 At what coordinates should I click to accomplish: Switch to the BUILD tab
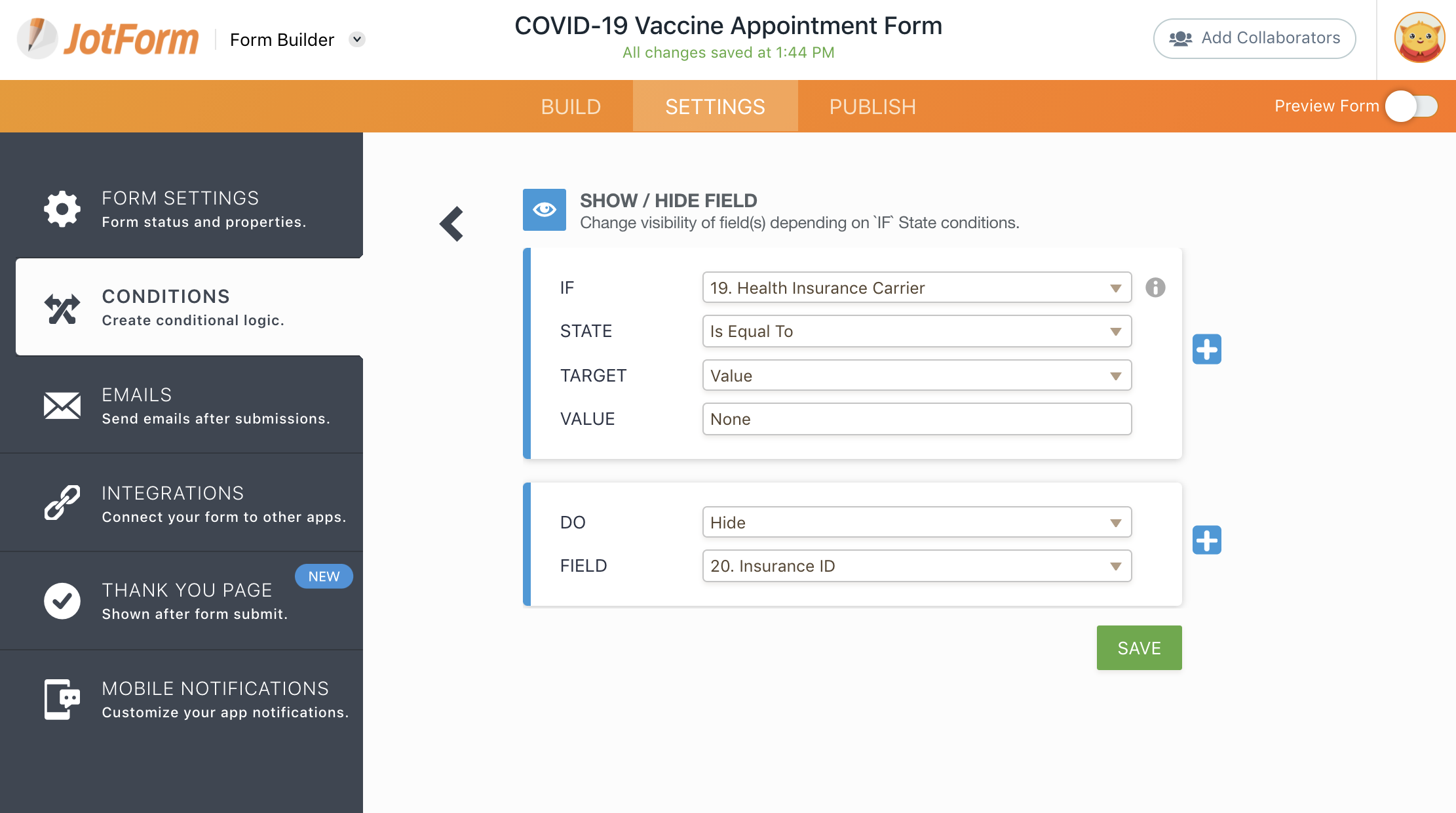click(x=571, y=107)
